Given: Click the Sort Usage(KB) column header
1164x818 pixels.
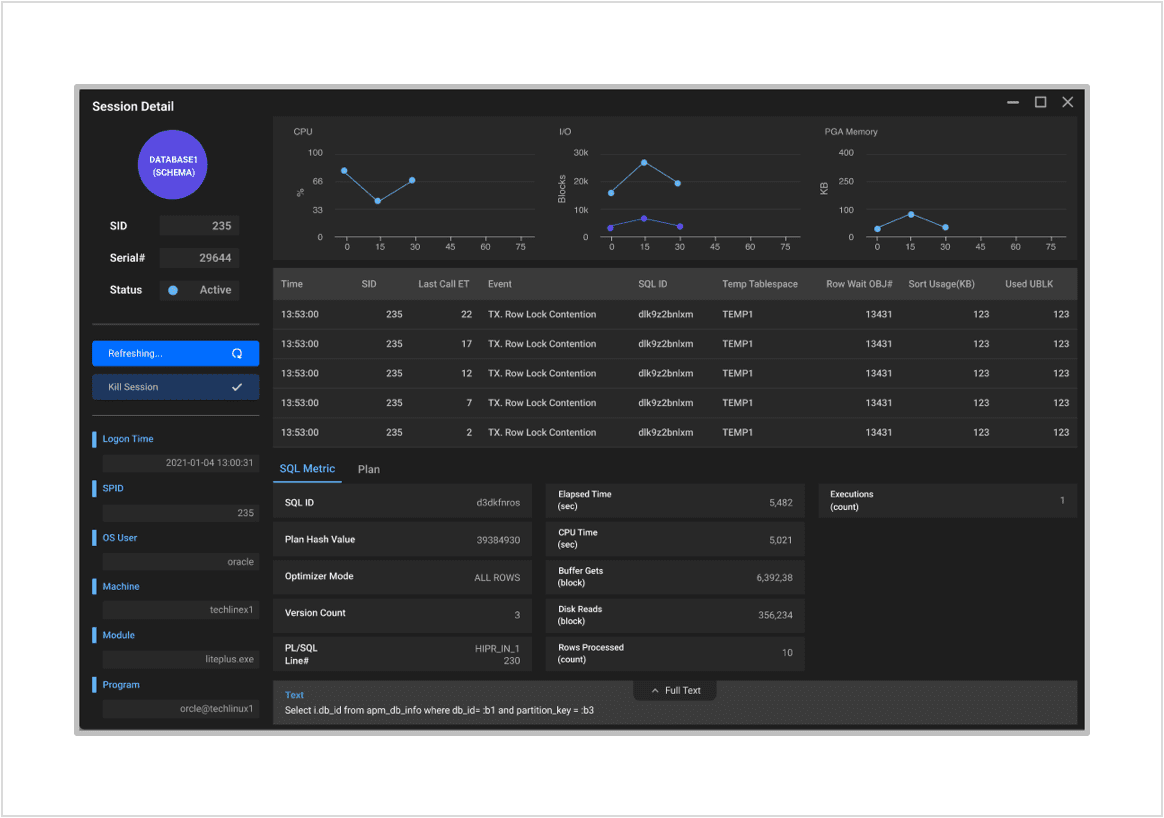Looking at the screenshot, I should 941,284.
